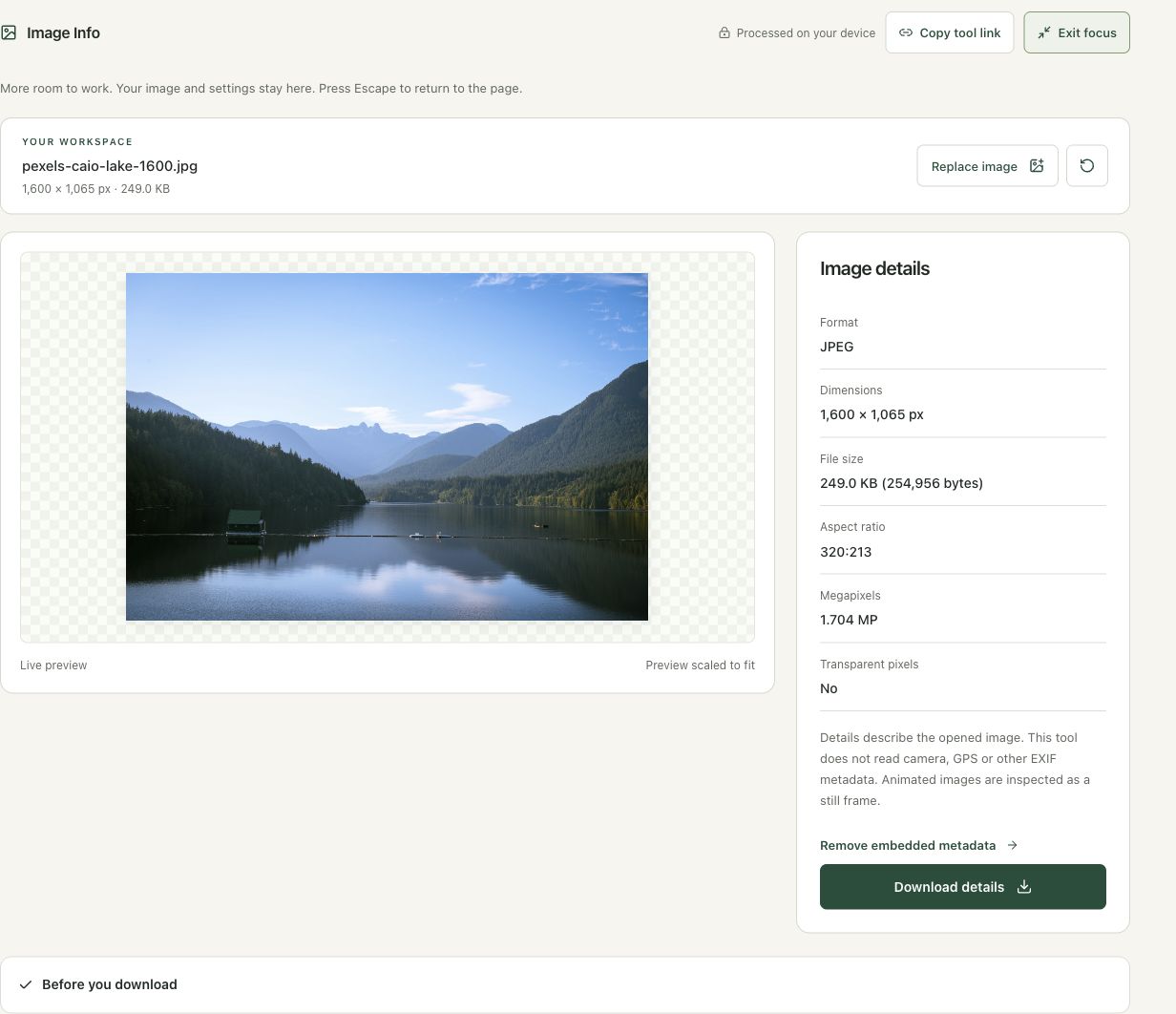Click the Image Info picture icon
Image resolution: width=1176 pixels, height=1014 pixels.
pos(9,32)
